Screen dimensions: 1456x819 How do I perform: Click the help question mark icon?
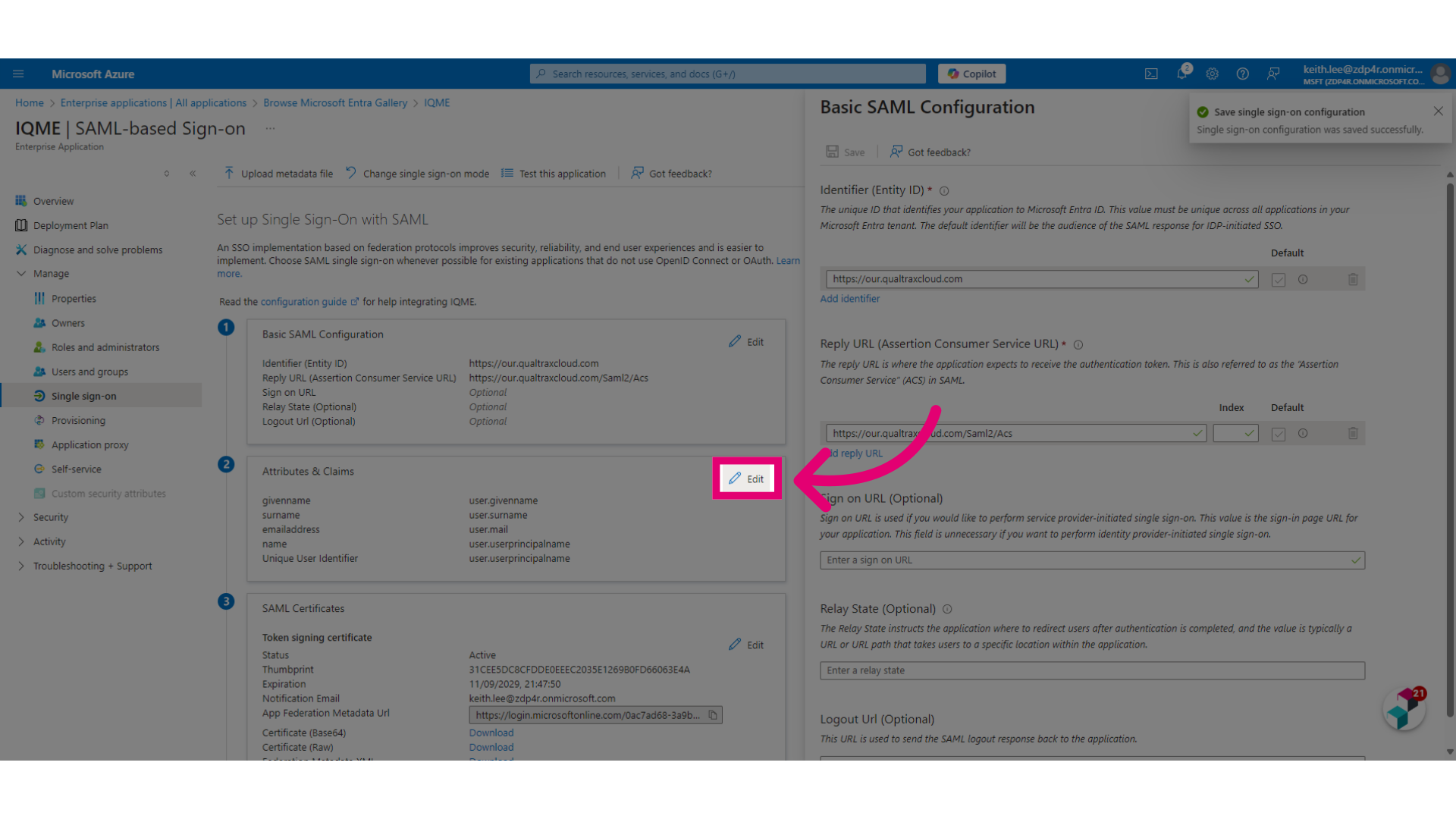[1243, 74]
